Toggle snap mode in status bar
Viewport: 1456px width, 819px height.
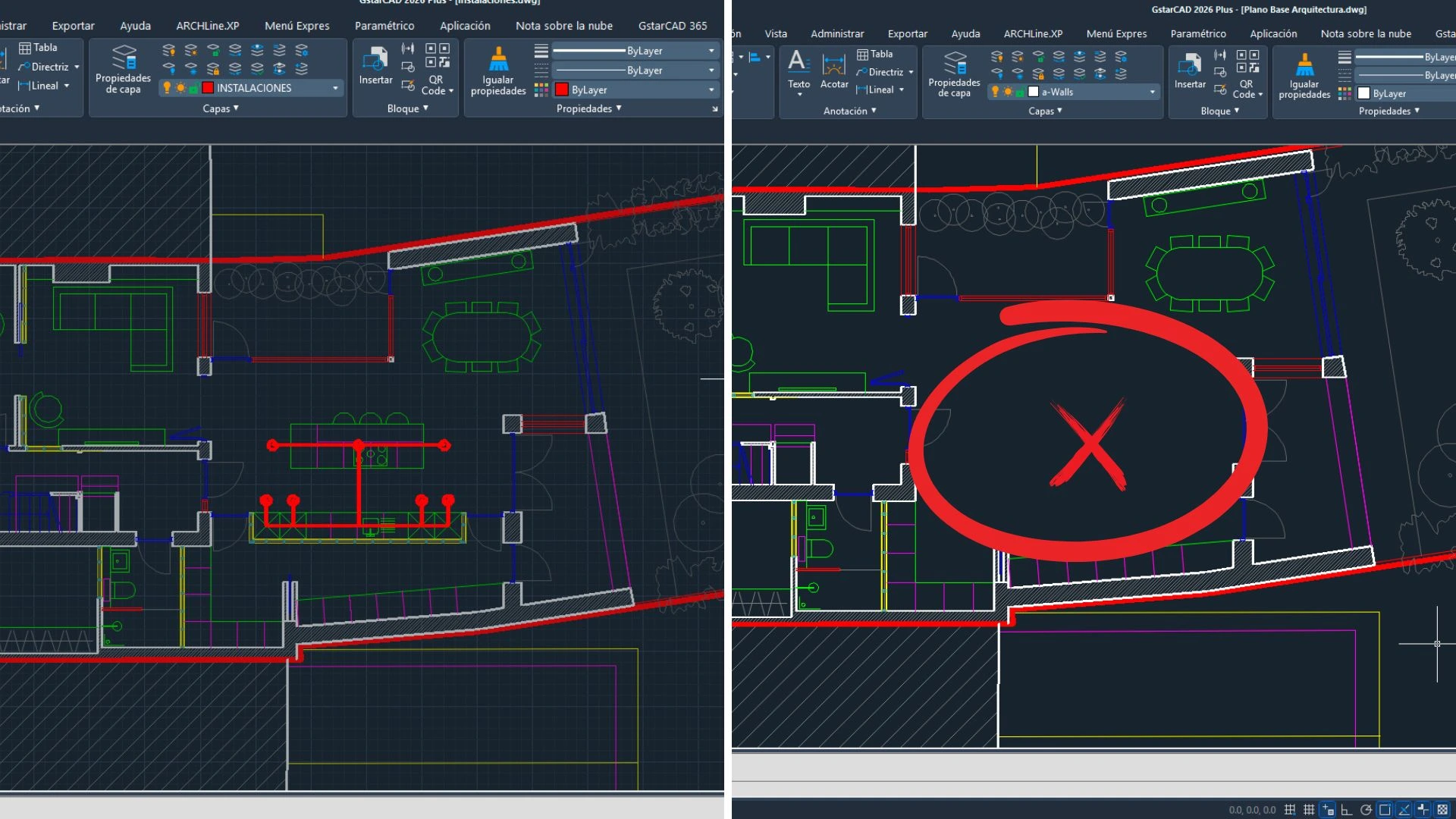coord(1290,810)
